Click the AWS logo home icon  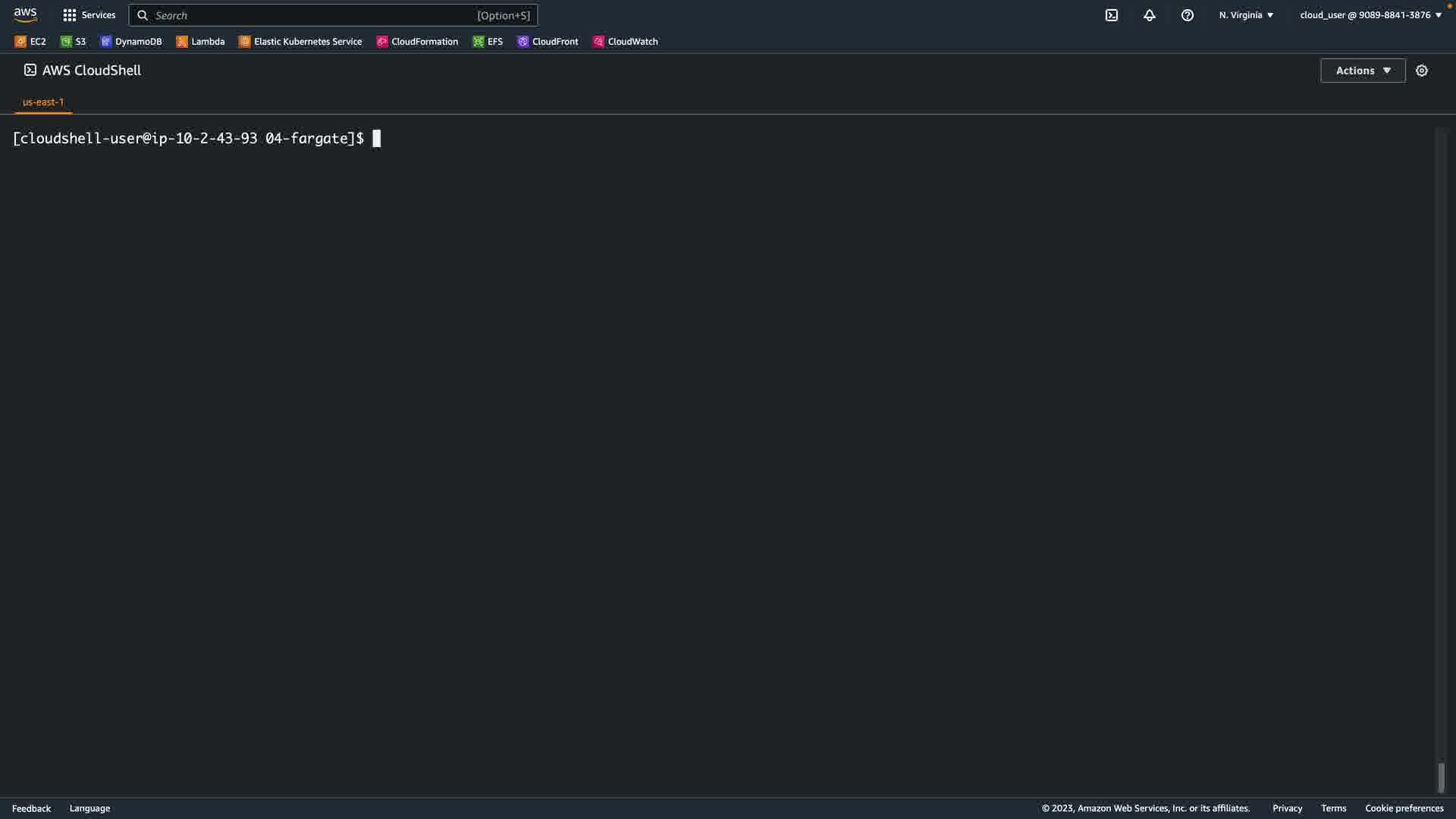(25, 15)
